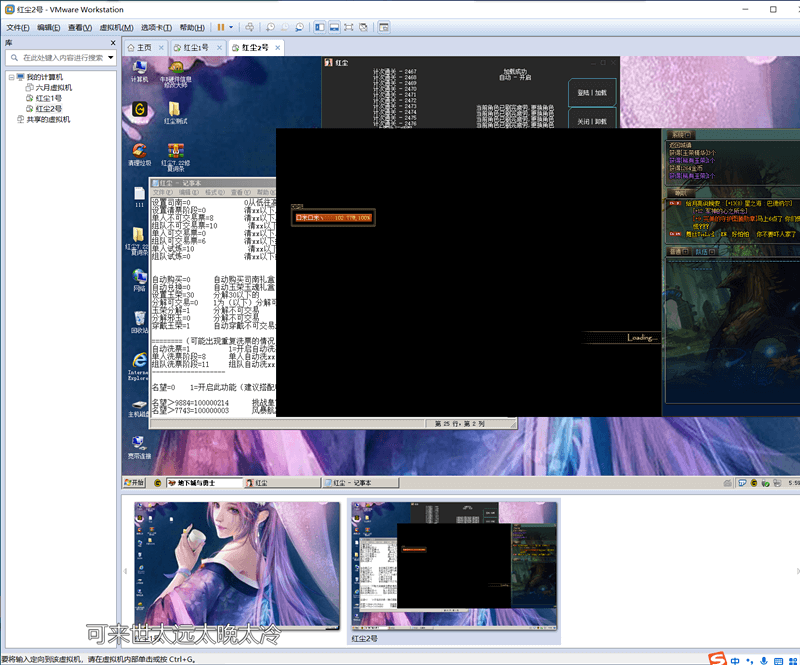Toggle the library sidebar view icon
The image size is (800, 665).
(319, 27)
